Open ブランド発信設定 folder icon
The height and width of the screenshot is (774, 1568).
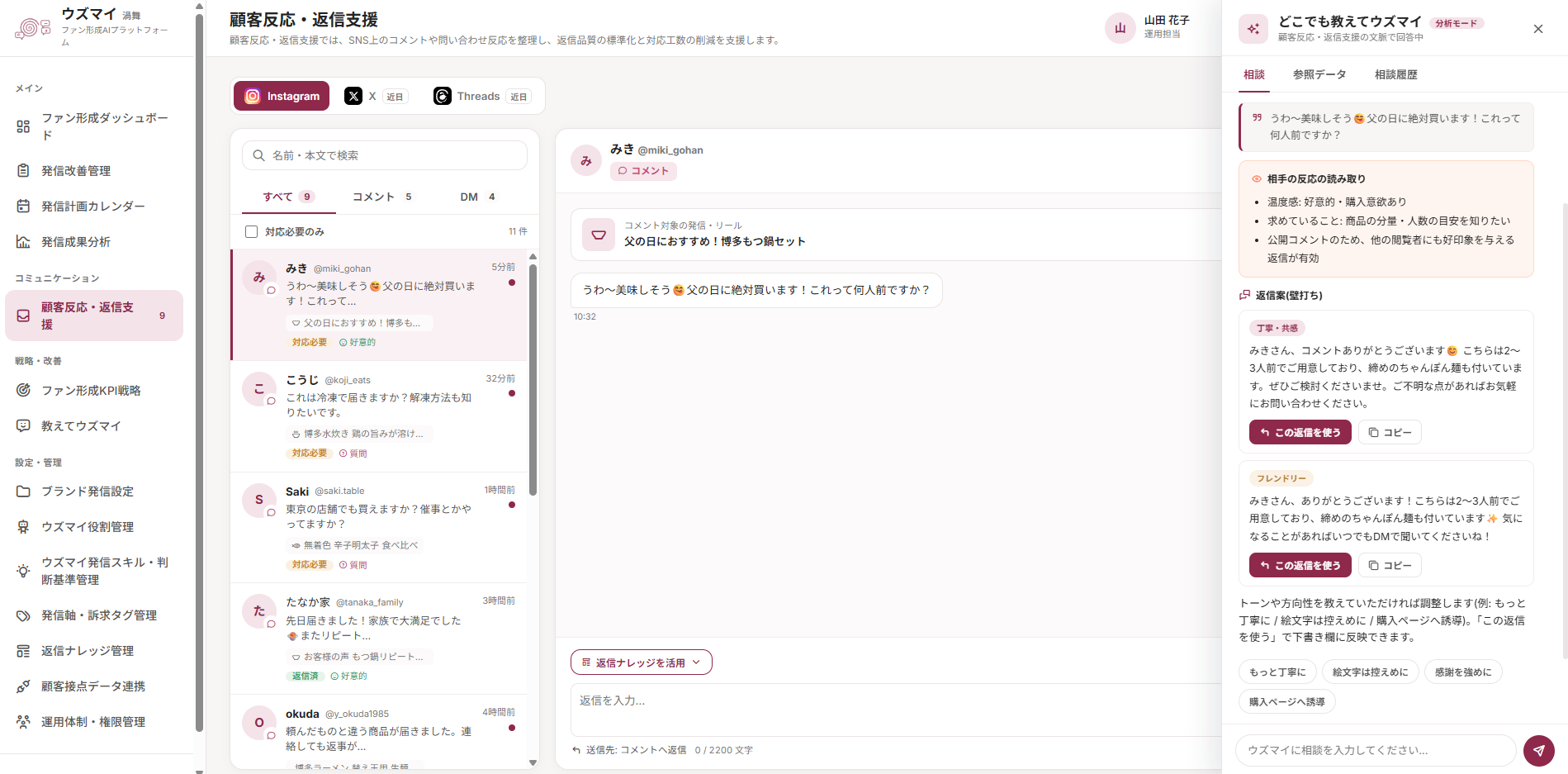click(23, 491)
